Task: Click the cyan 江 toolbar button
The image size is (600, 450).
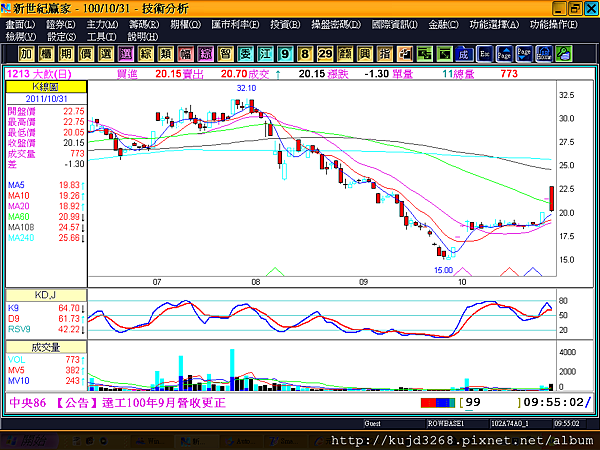Action: pos(265,54)
